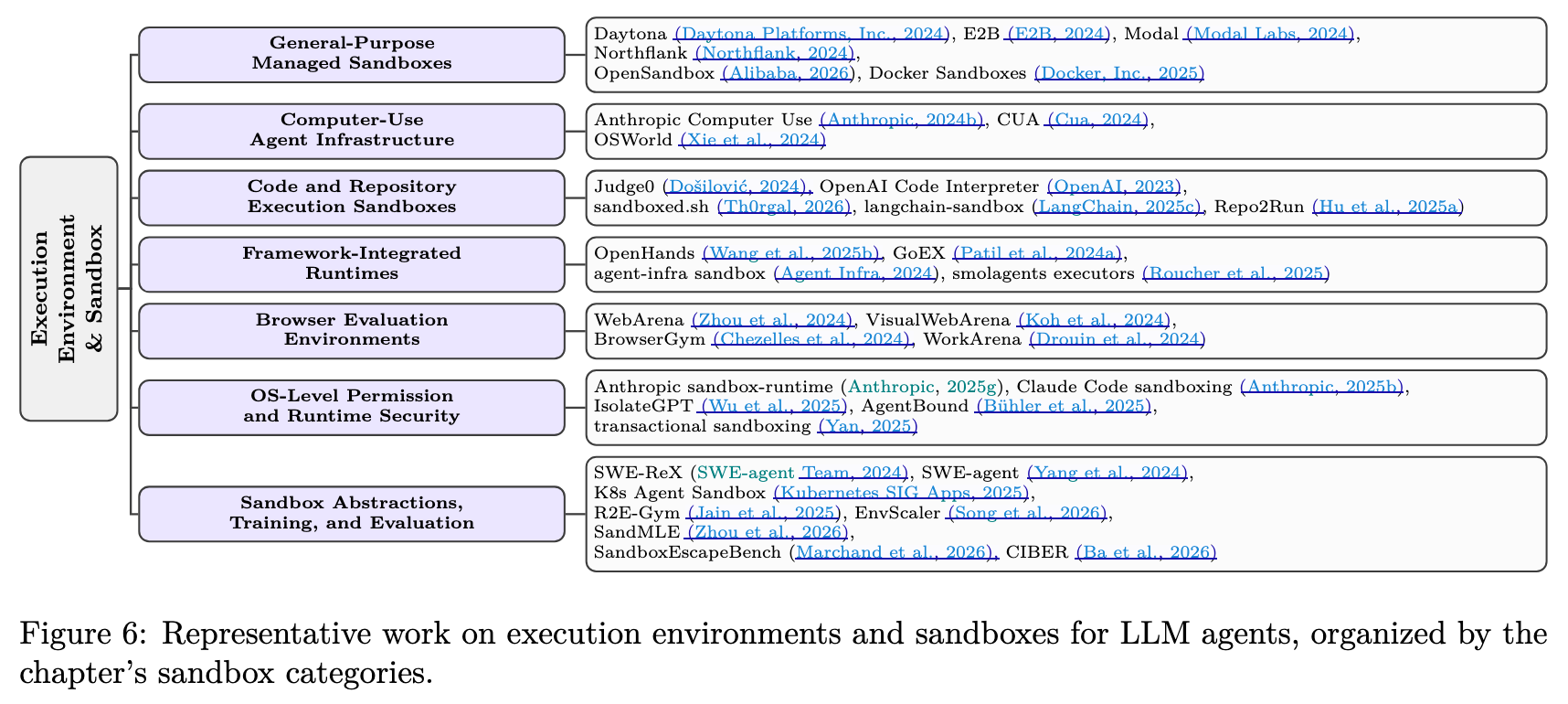This screenshot has width=1568, height=704.
Task: Open the SWE-agent Team, 2024 citation
Action: (802, 473)
